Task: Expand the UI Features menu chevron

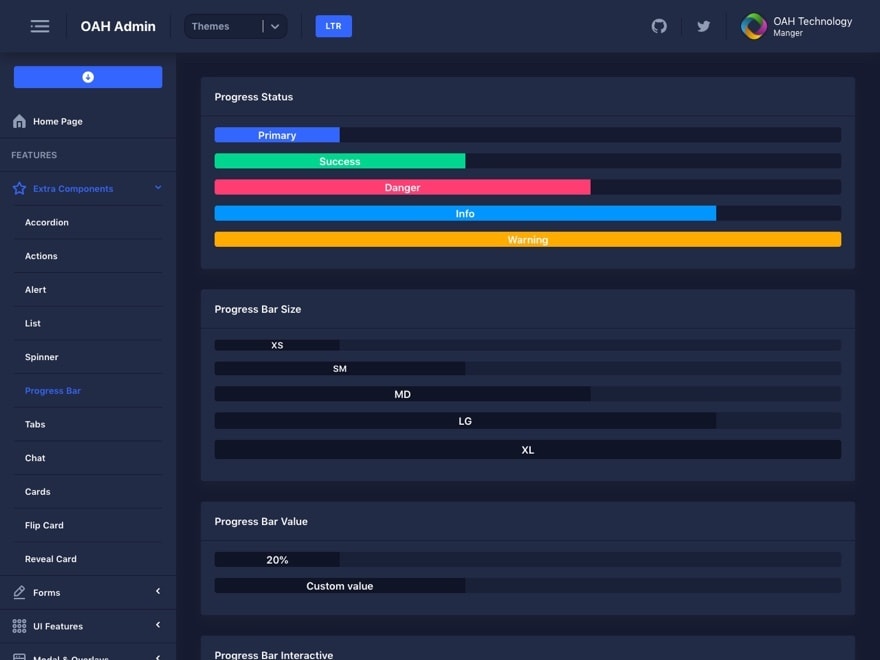Action: tap(157, 626)
